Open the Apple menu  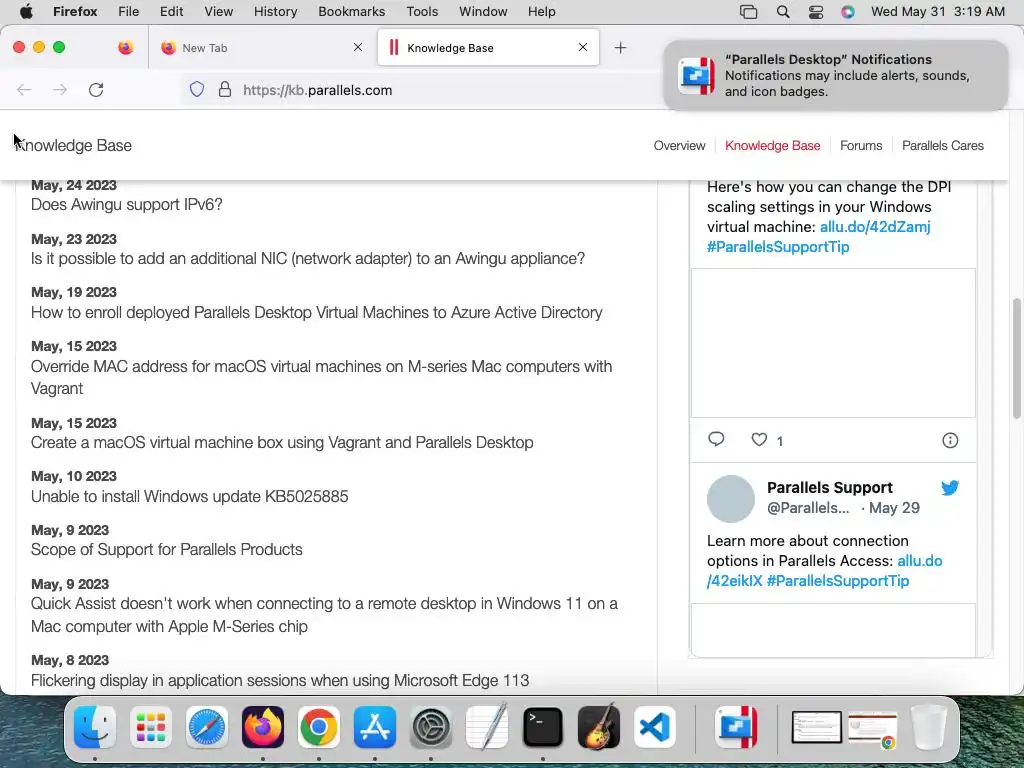tap(26, 12)
